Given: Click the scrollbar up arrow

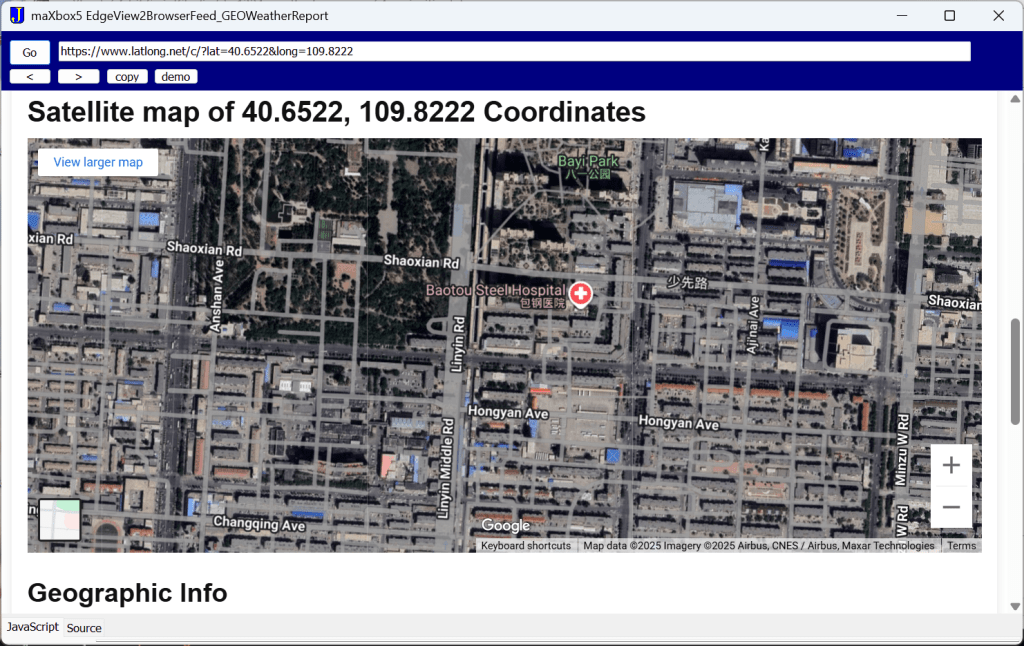Looking at the screenshot, I should [1015, 99].
